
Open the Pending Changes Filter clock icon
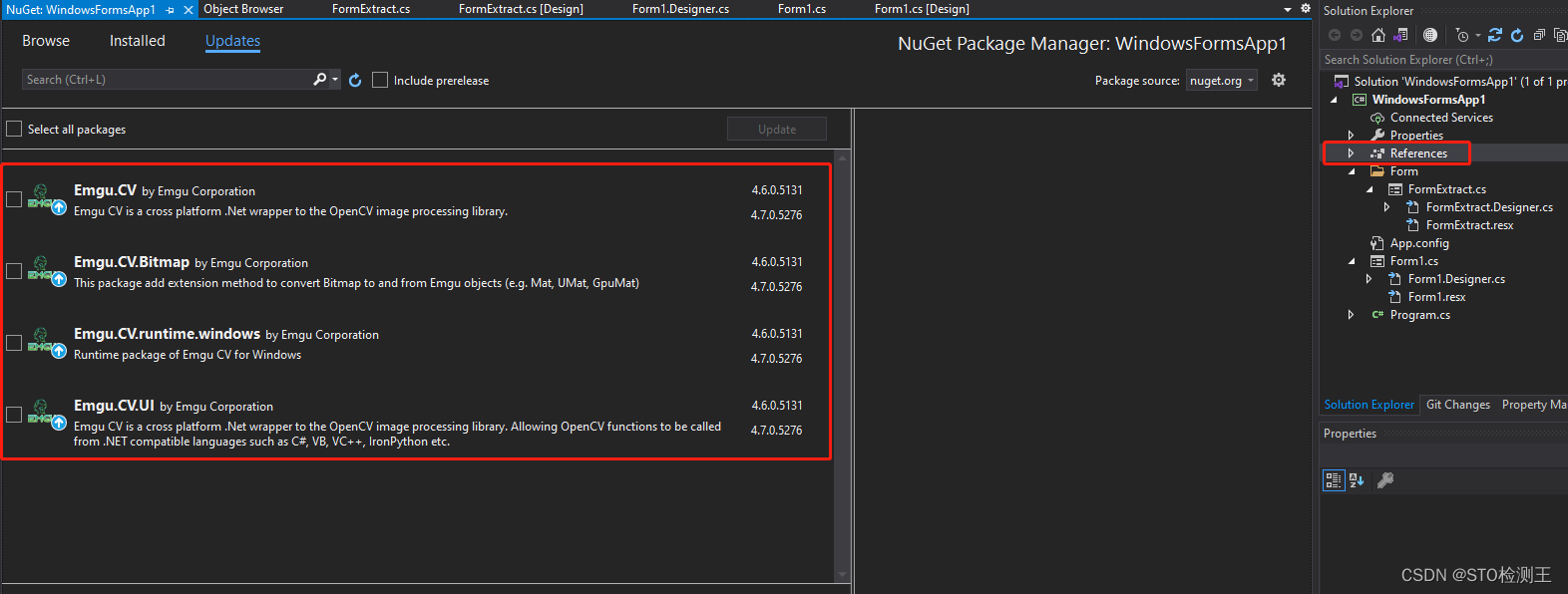(x=1462, y=35)
